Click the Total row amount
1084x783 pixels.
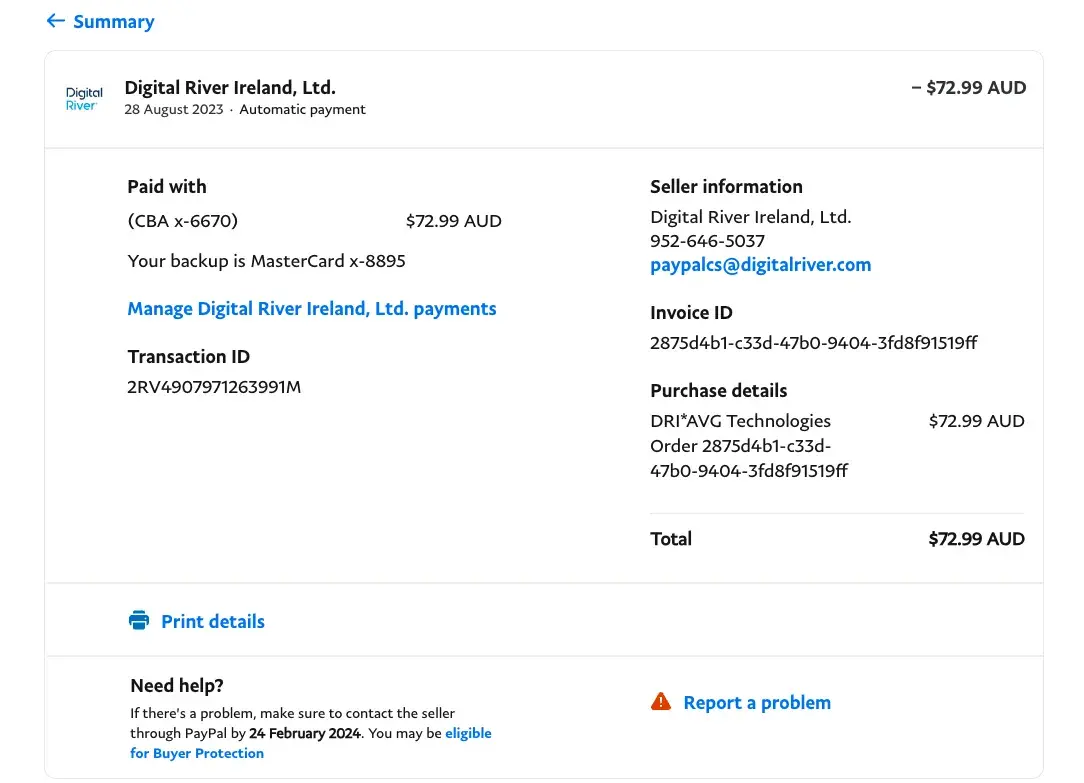click(x=976, y=539)
